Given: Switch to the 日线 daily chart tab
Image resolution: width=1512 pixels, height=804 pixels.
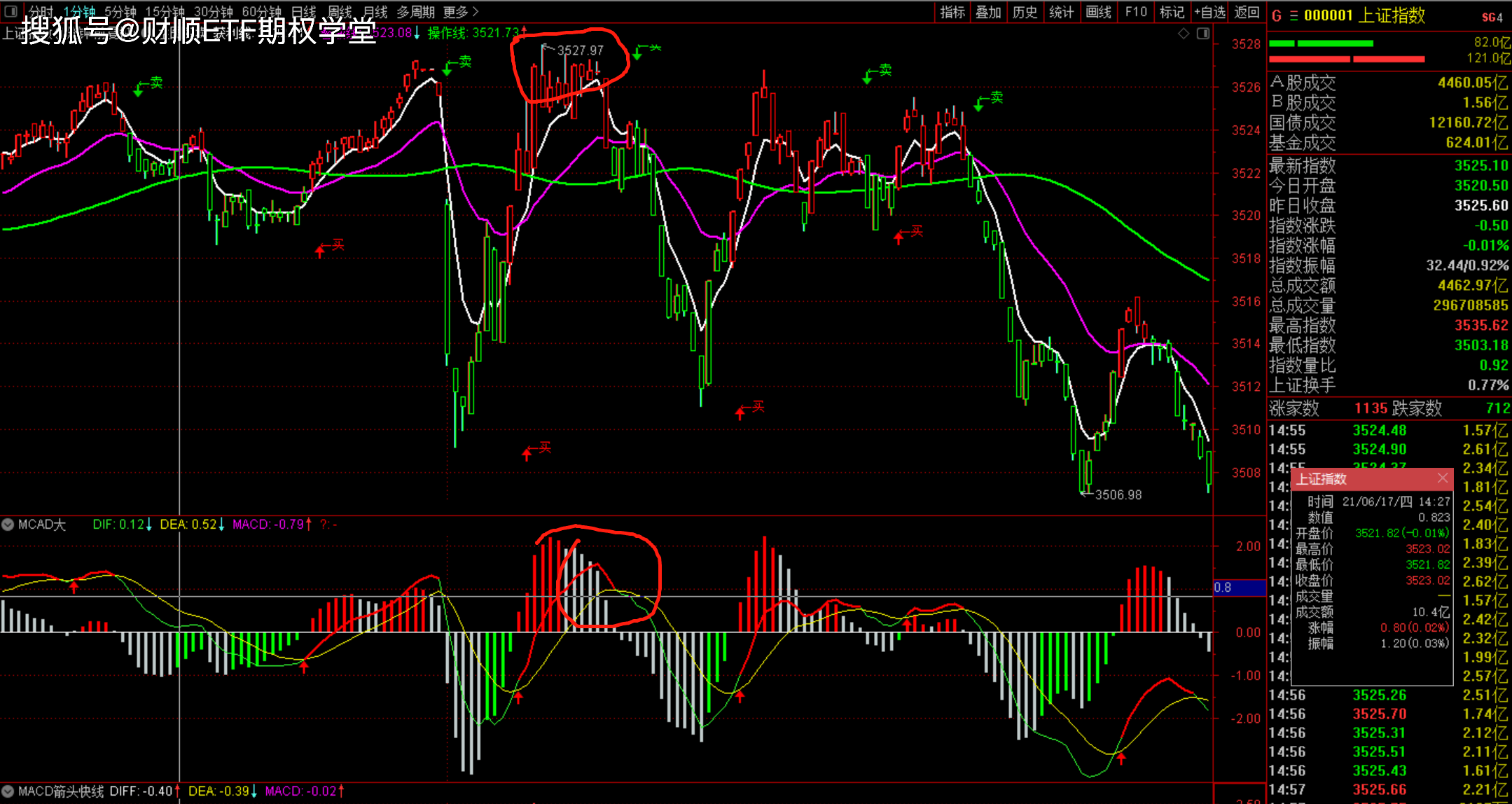Looking at the screenshot, I should pos(303,12).
